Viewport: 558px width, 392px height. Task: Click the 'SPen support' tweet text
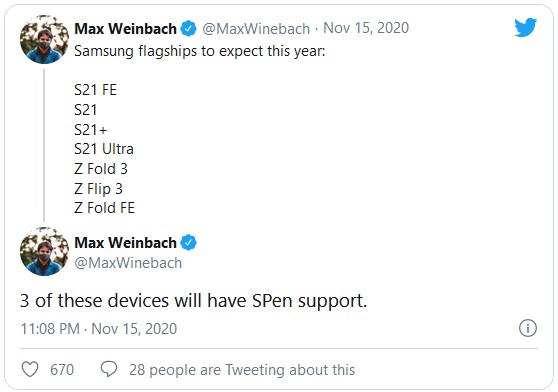pos(309,301)
